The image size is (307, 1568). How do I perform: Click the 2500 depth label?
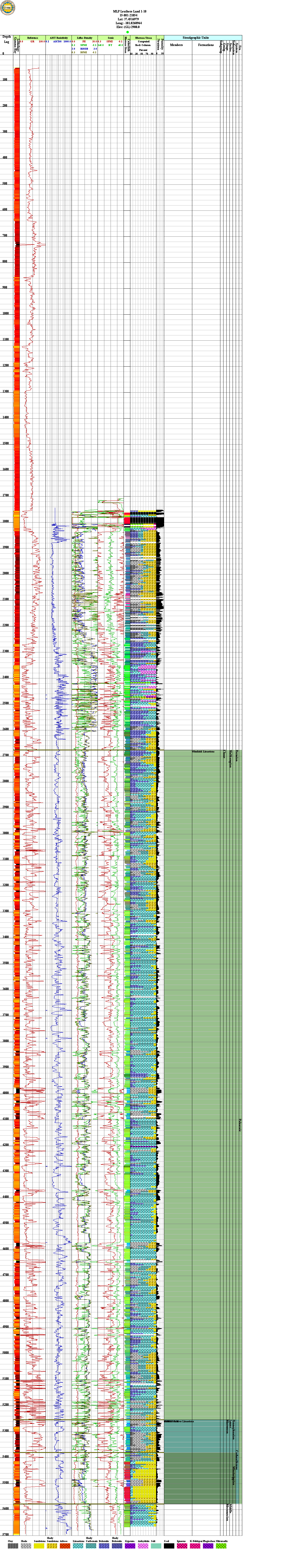tap(5, 704)
